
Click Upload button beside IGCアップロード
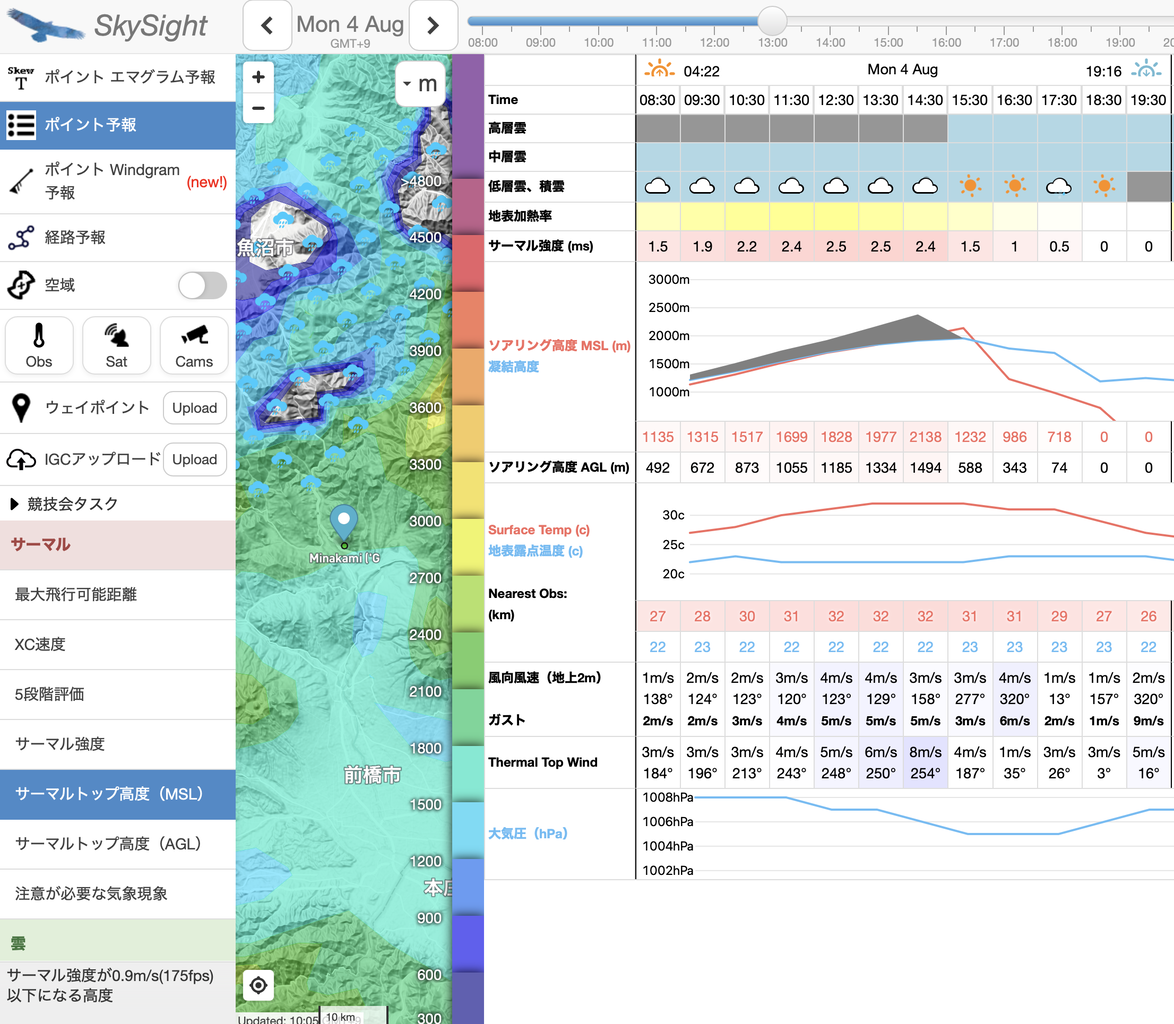(x=195, y=459)
